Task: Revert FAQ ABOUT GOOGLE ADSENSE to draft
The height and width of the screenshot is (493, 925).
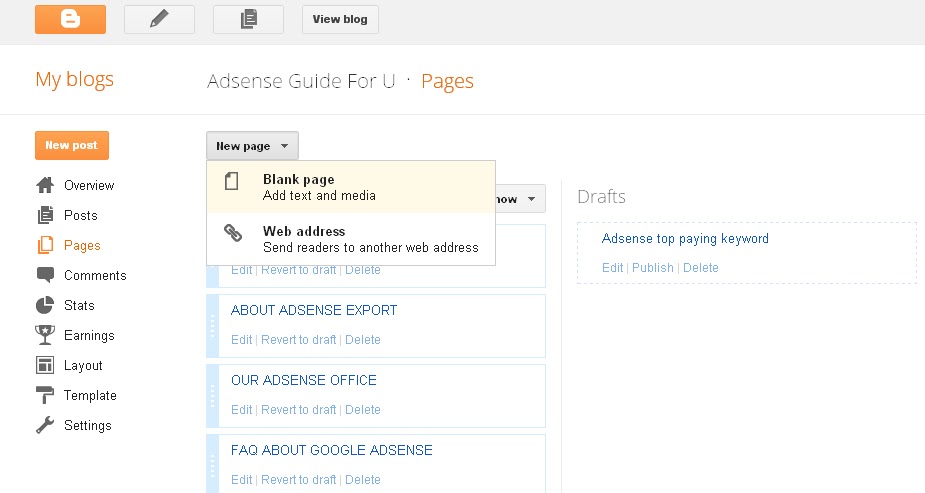Action: 299,480
